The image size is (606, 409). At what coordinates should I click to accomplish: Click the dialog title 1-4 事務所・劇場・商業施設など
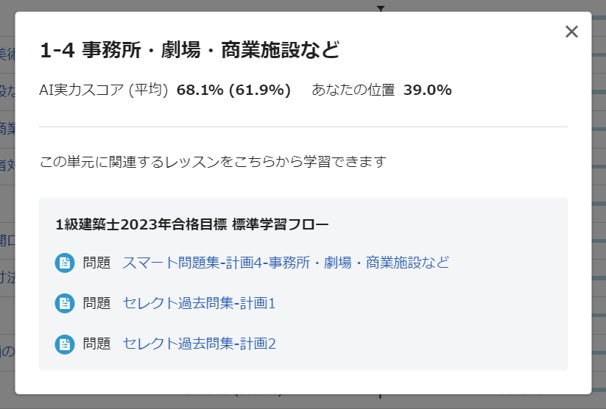(x=189, y=50)
